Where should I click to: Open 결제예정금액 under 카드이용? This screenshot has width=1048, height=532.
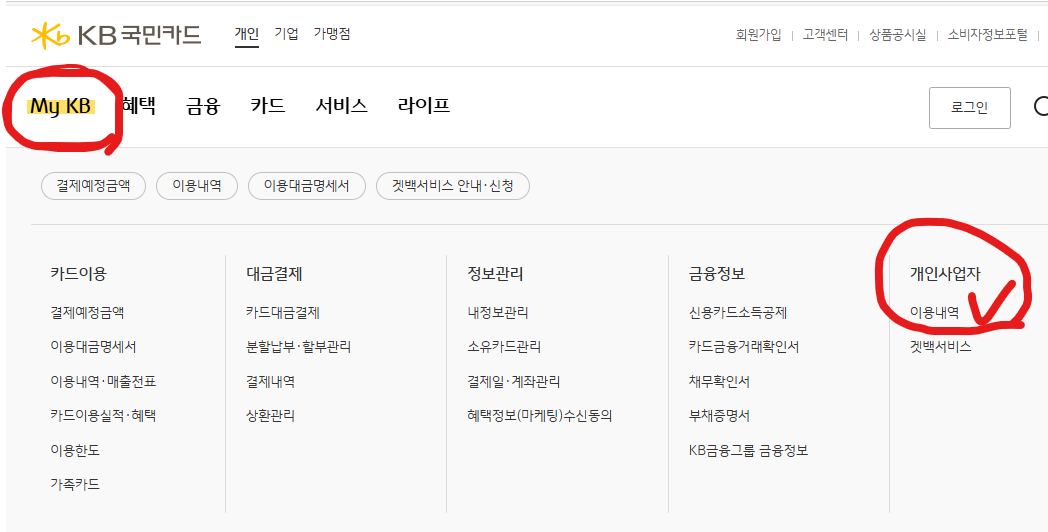(x=87, y=312)
